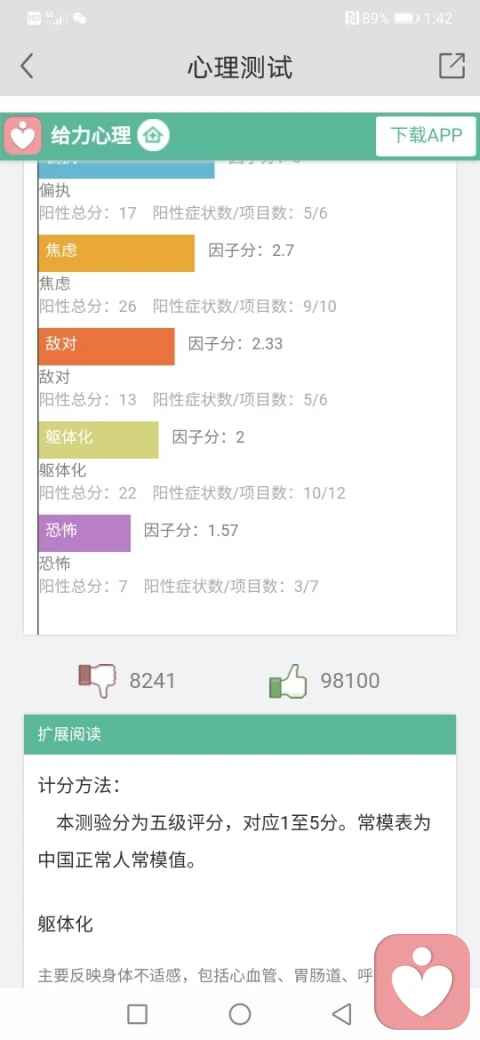Open the share icon at top right
Screen dimensions: 480x1040
point(452,66)
